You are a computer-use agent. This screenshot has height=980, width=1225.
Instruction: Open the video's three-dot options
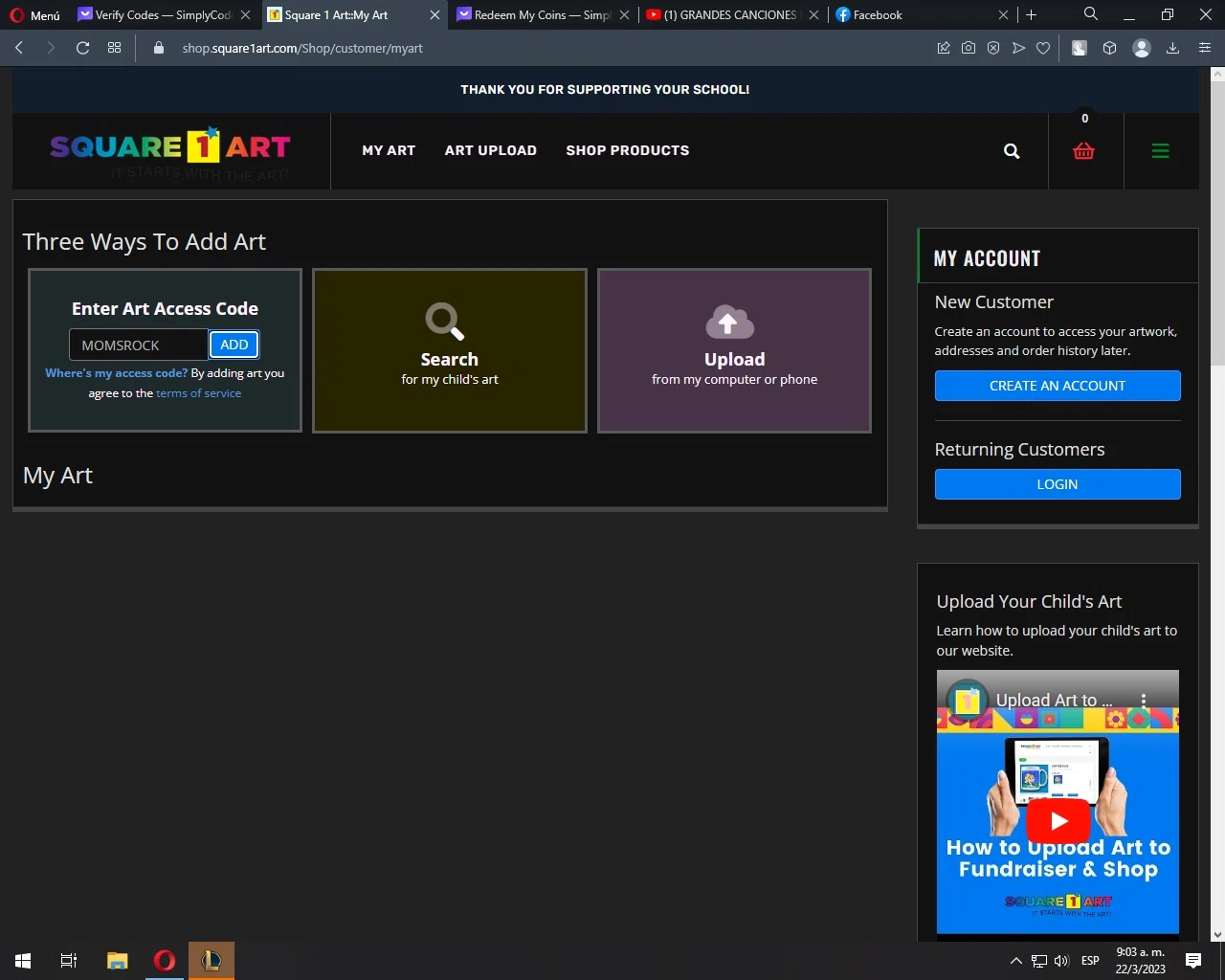[1144, 701]
